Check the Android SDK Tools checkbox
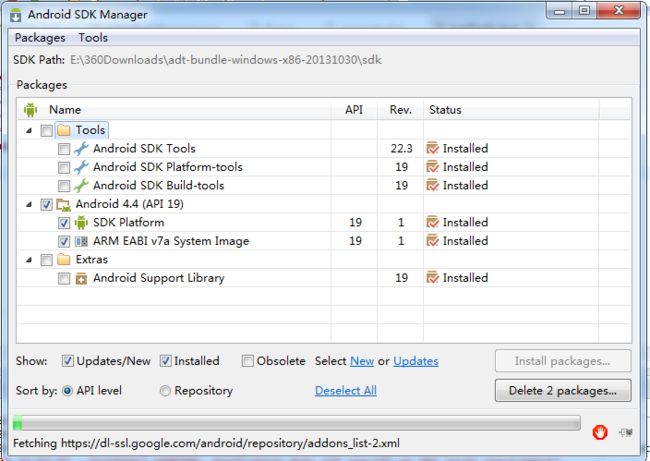Screen dimensions: 650x461 [64, 149]
